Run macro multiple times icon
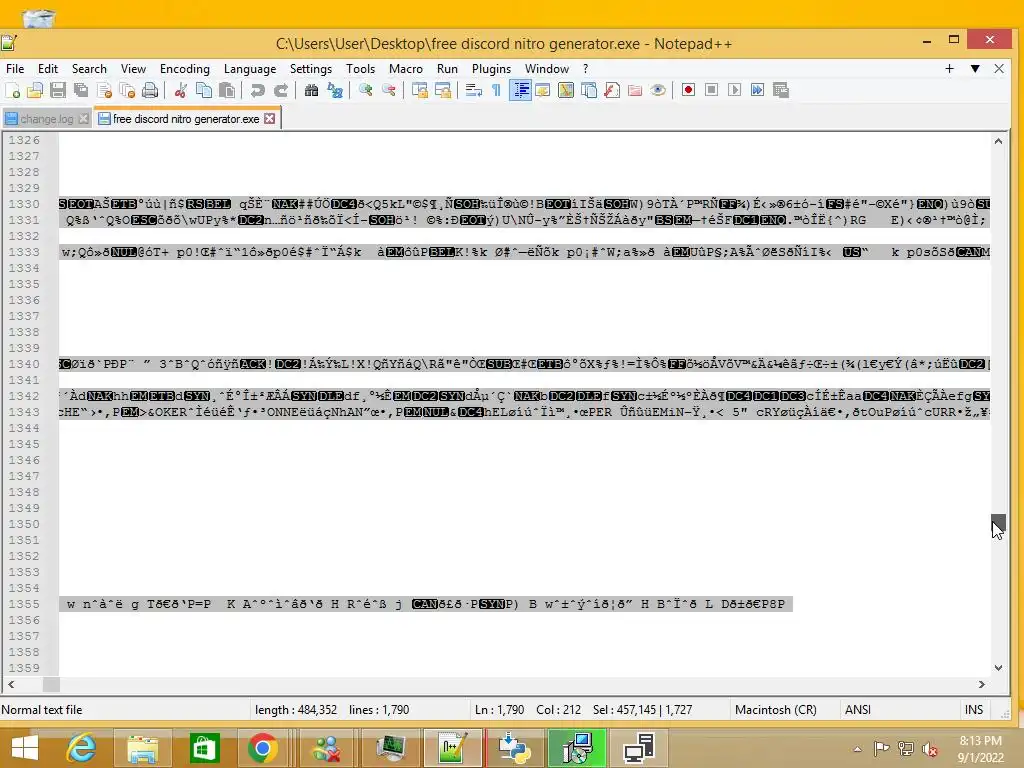1024x768 pixels. (758, 90)
